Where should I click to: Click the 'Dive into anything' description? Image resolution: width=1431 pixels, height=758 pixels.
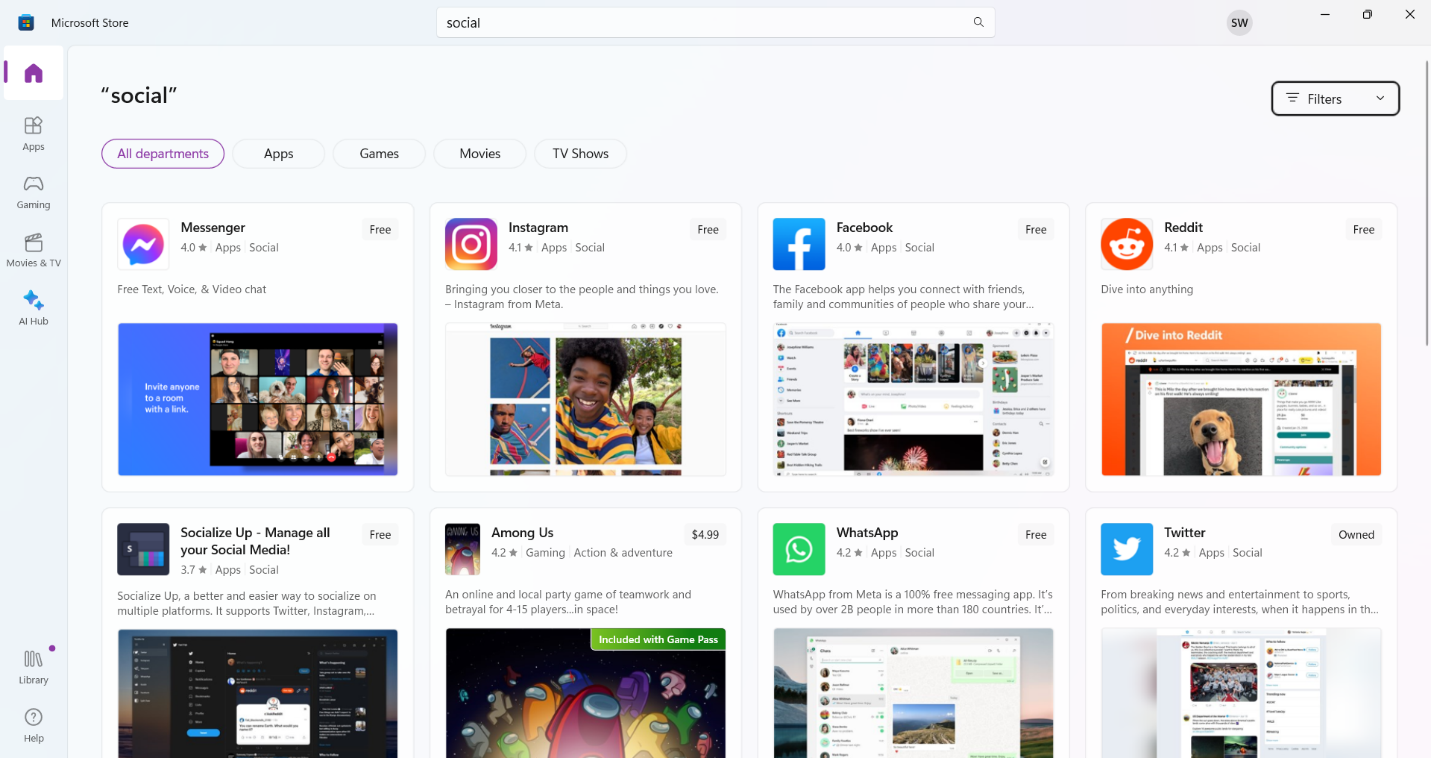pyautogui.click(x=1147, y=289)
